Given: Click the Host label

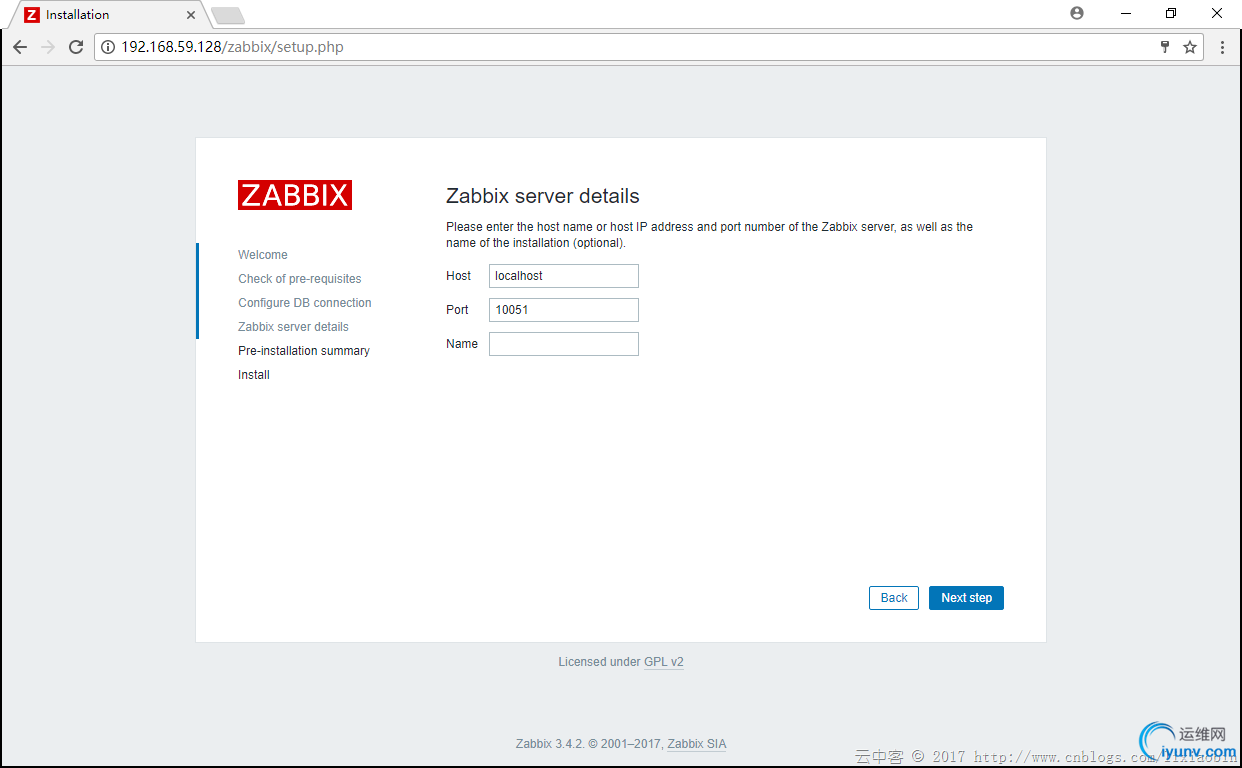Looking at the screenshot, I should [x=459, y=276].
